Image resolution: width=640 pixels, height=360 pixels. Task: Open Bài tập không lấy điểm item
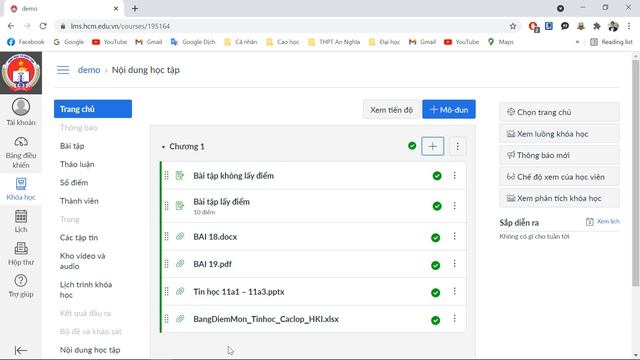click(233, 176)
